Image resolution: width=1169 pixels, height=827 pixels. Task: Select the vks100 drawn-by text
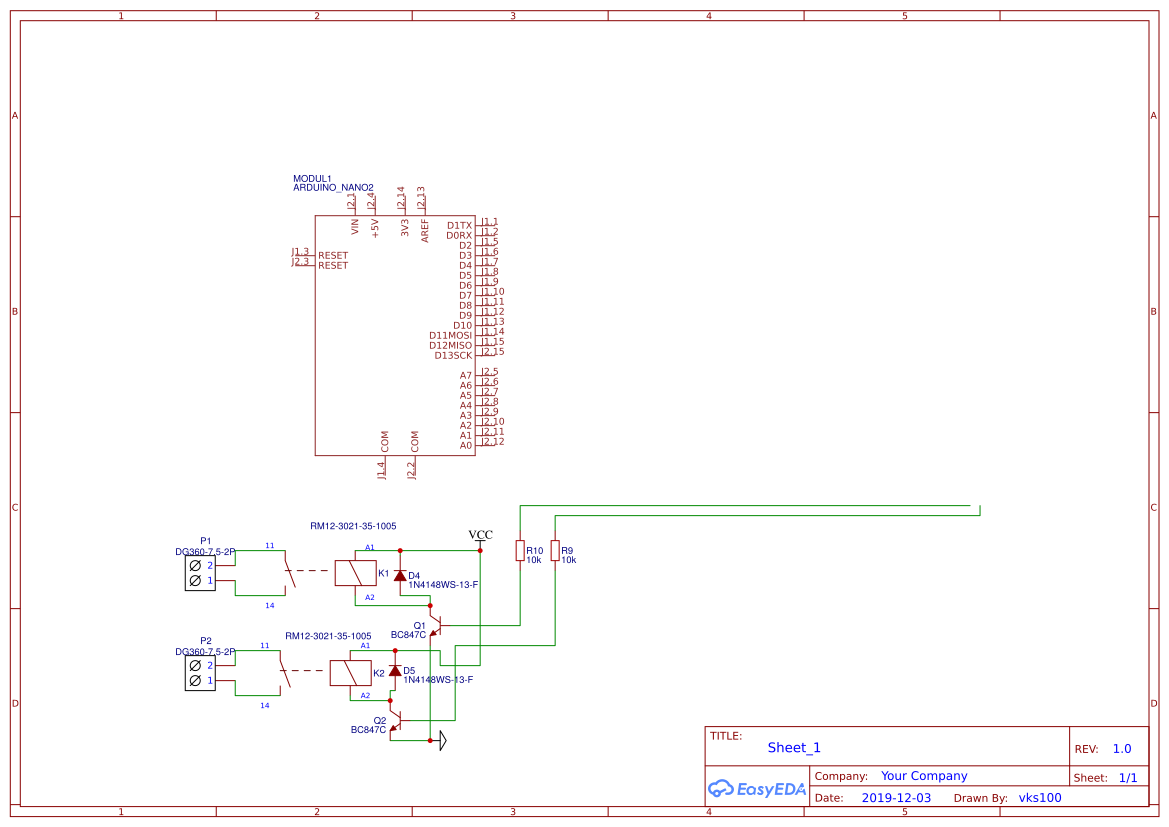(1039, 797)
